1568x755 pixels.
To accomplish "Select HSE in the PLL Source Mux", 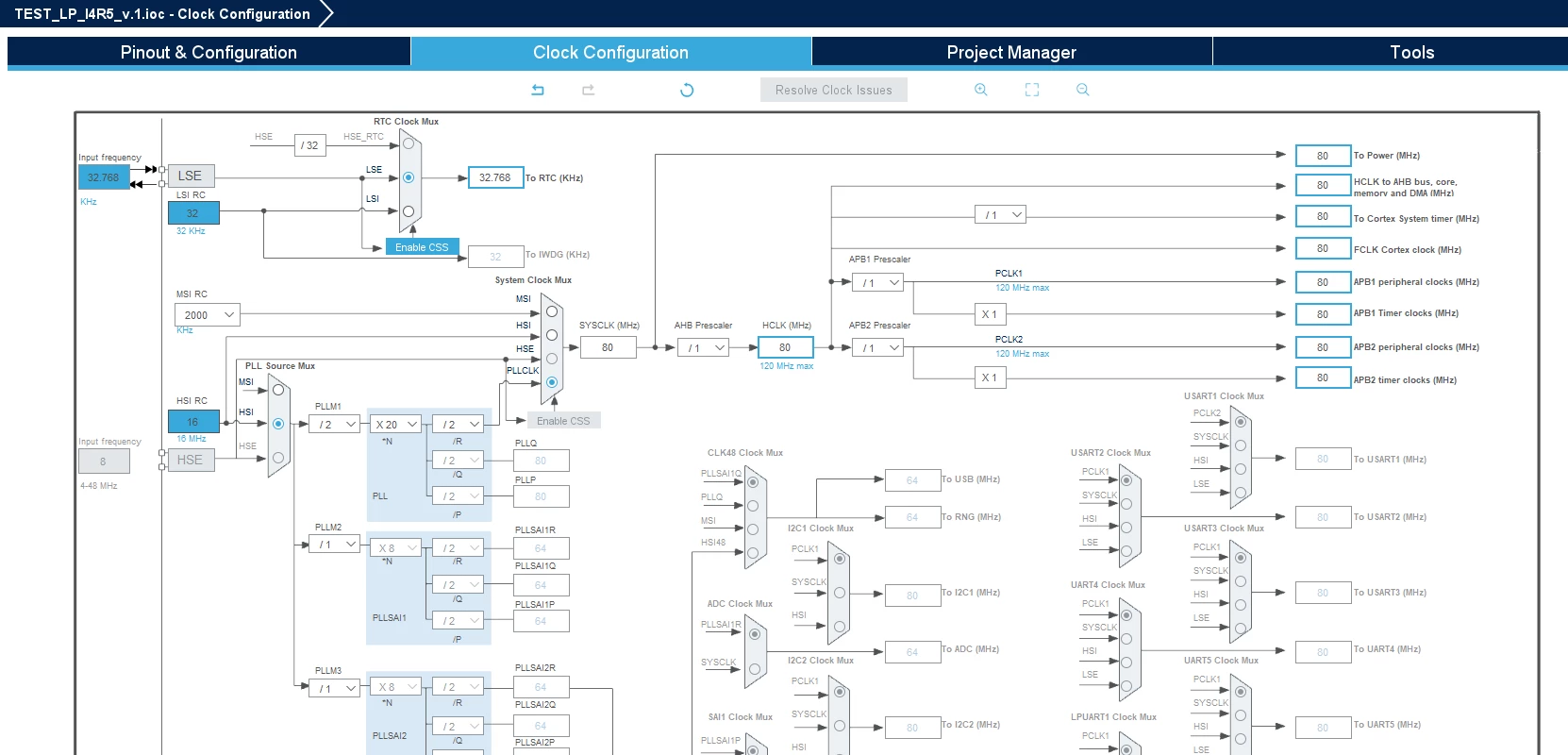I will point(278,458).
